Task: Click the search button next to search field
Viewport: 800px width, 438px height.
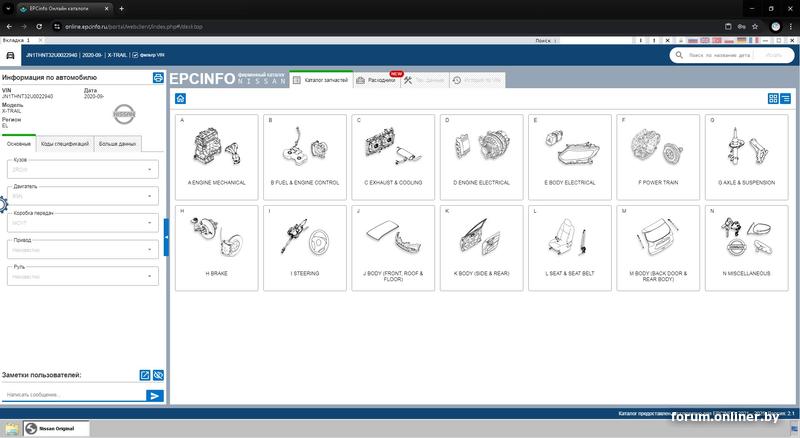Action: pyautogui.click(x=774, y=55)
